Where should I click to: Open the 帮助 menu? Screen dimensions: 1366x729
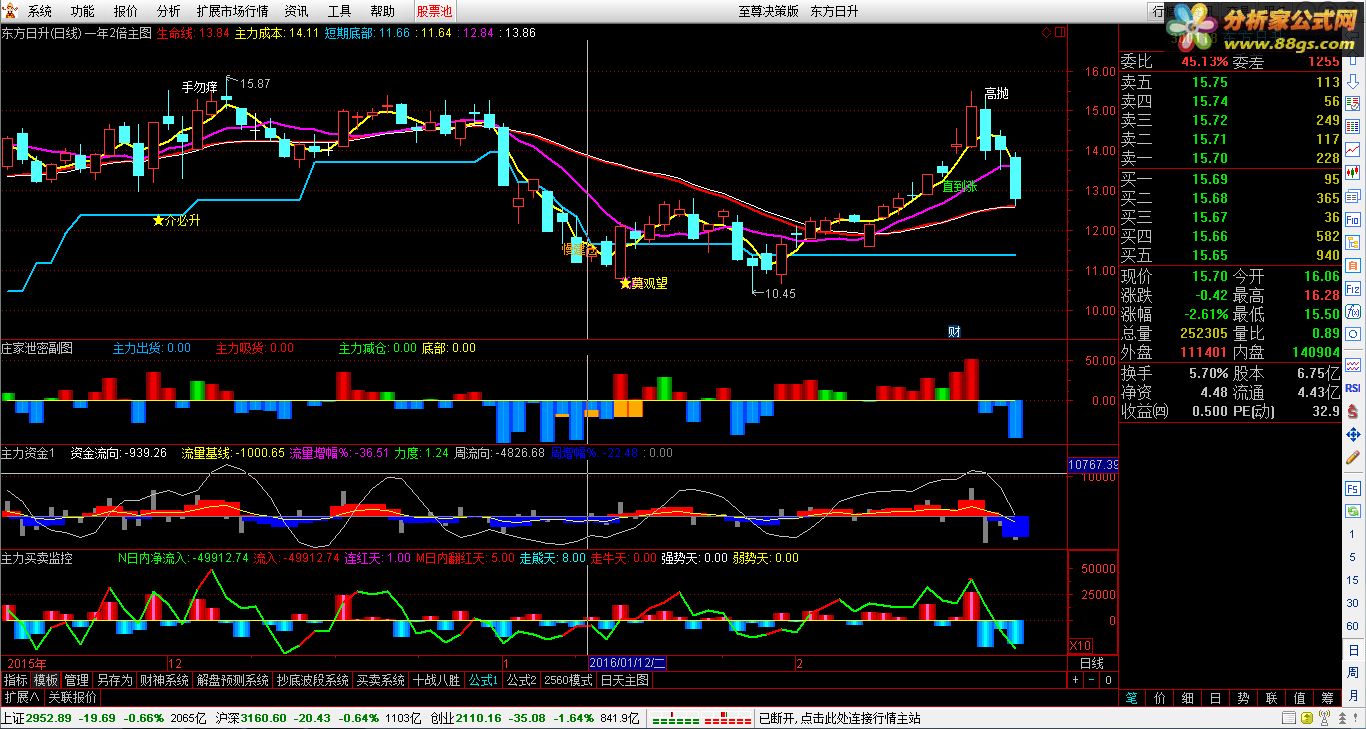click(382, 11)
